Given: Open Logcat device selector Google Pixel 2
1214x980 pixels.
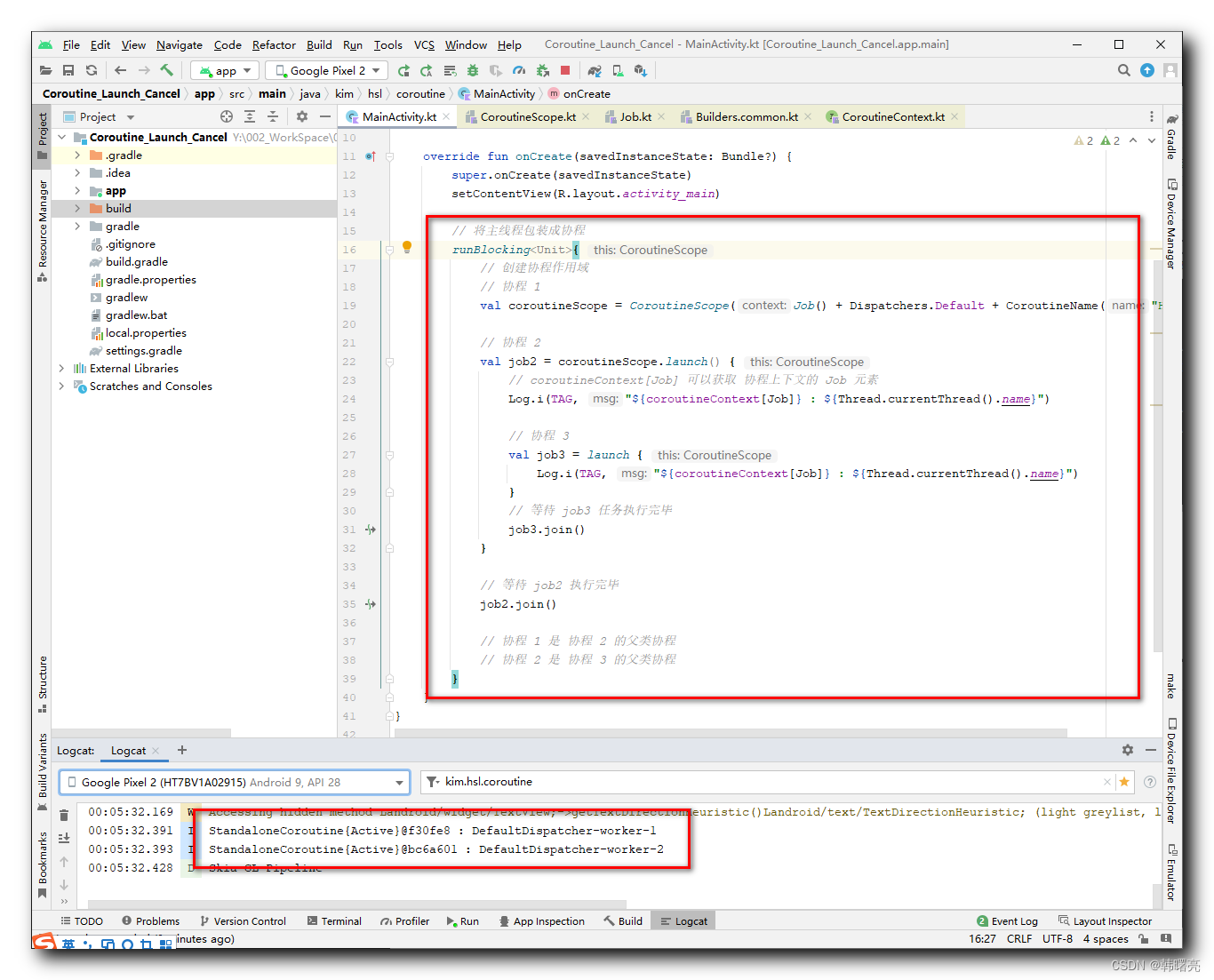Looking at the screenshot, I should [x=235, y=782].
